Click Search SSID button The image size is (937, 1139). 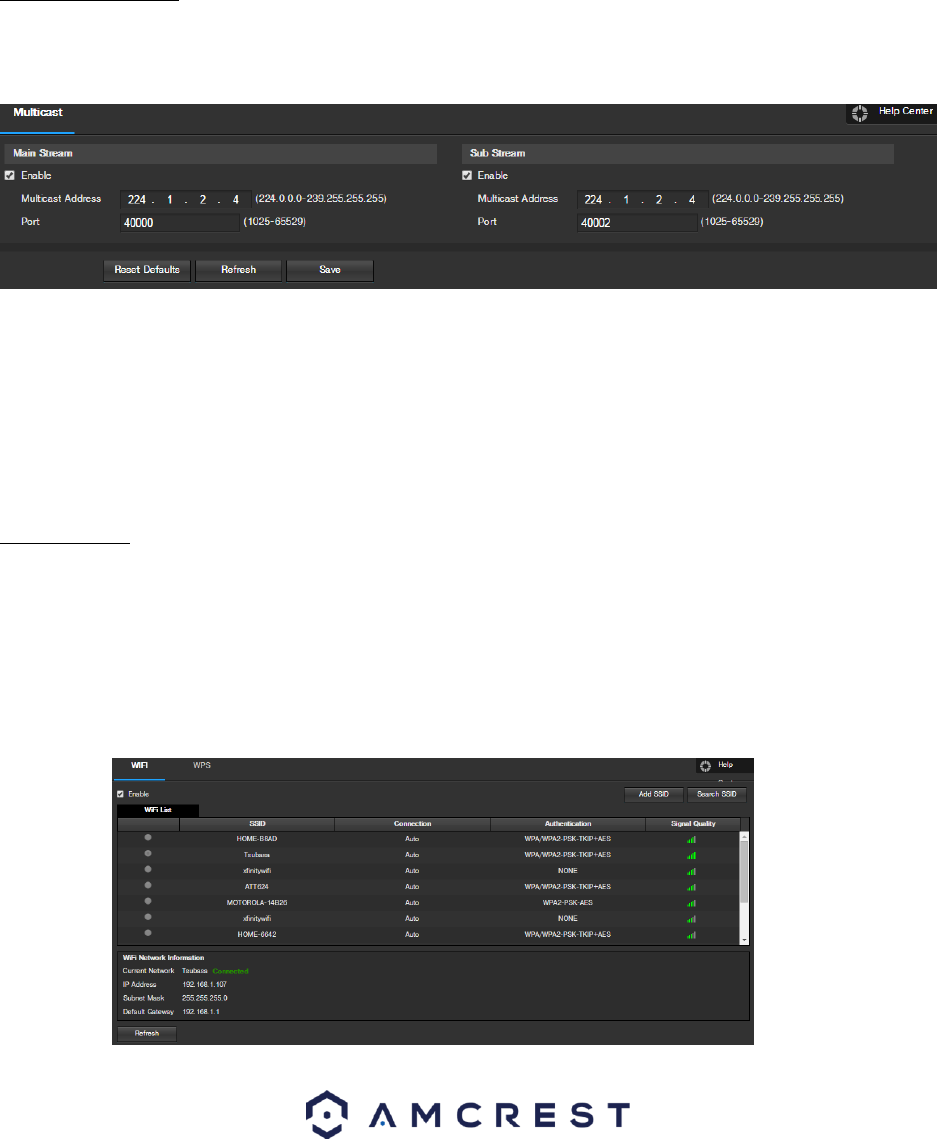[x=716, y=794]
